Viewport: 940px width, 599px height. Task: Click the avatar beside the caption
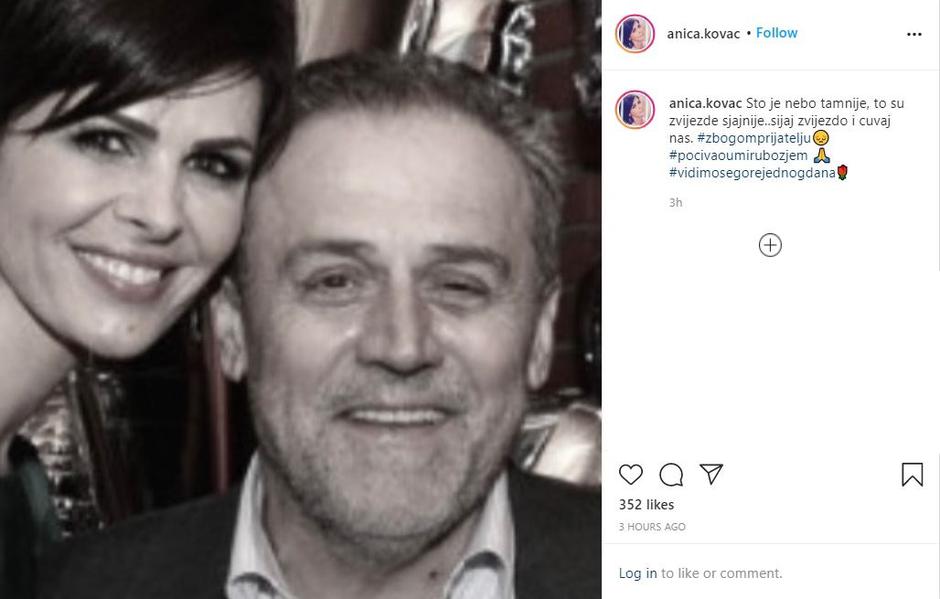coord(635,109)
